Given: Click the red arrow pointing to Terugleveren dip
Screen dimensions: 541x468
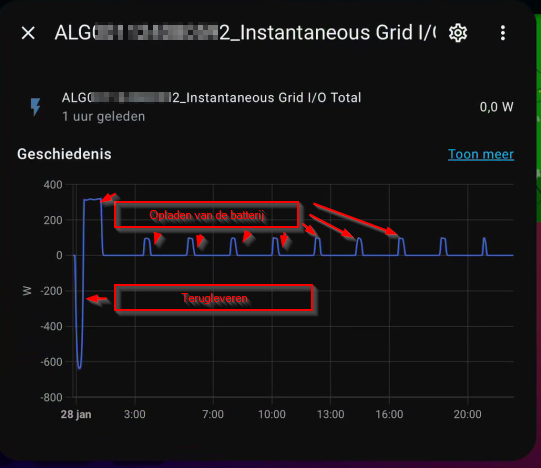Looking at the screenshot, I should [x=97, y=299].
